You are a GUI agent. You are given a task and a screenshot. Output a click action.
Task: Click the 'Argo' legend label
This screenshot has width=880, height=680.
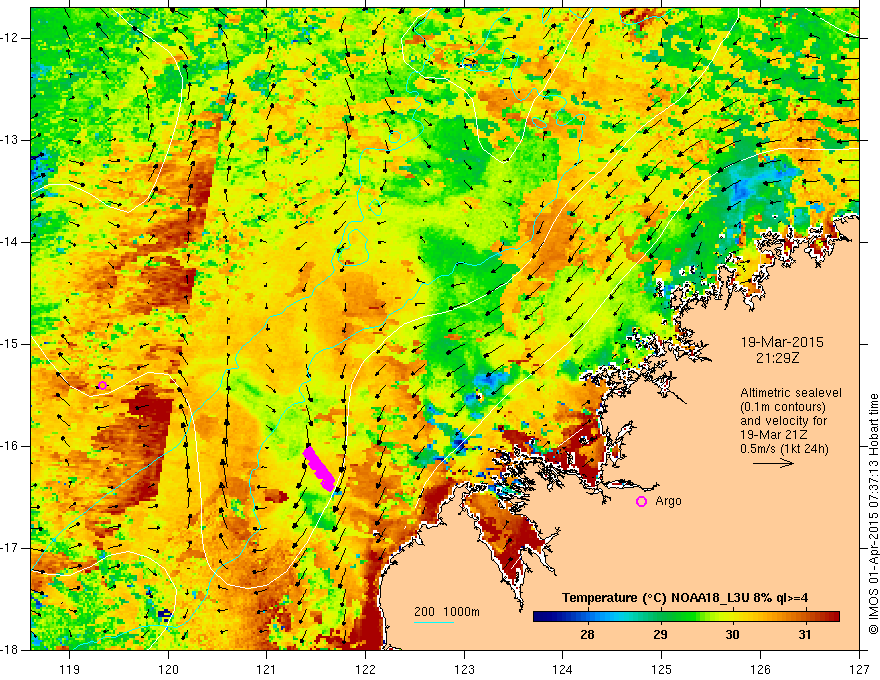pyautogui.click(x=668, y=501)
